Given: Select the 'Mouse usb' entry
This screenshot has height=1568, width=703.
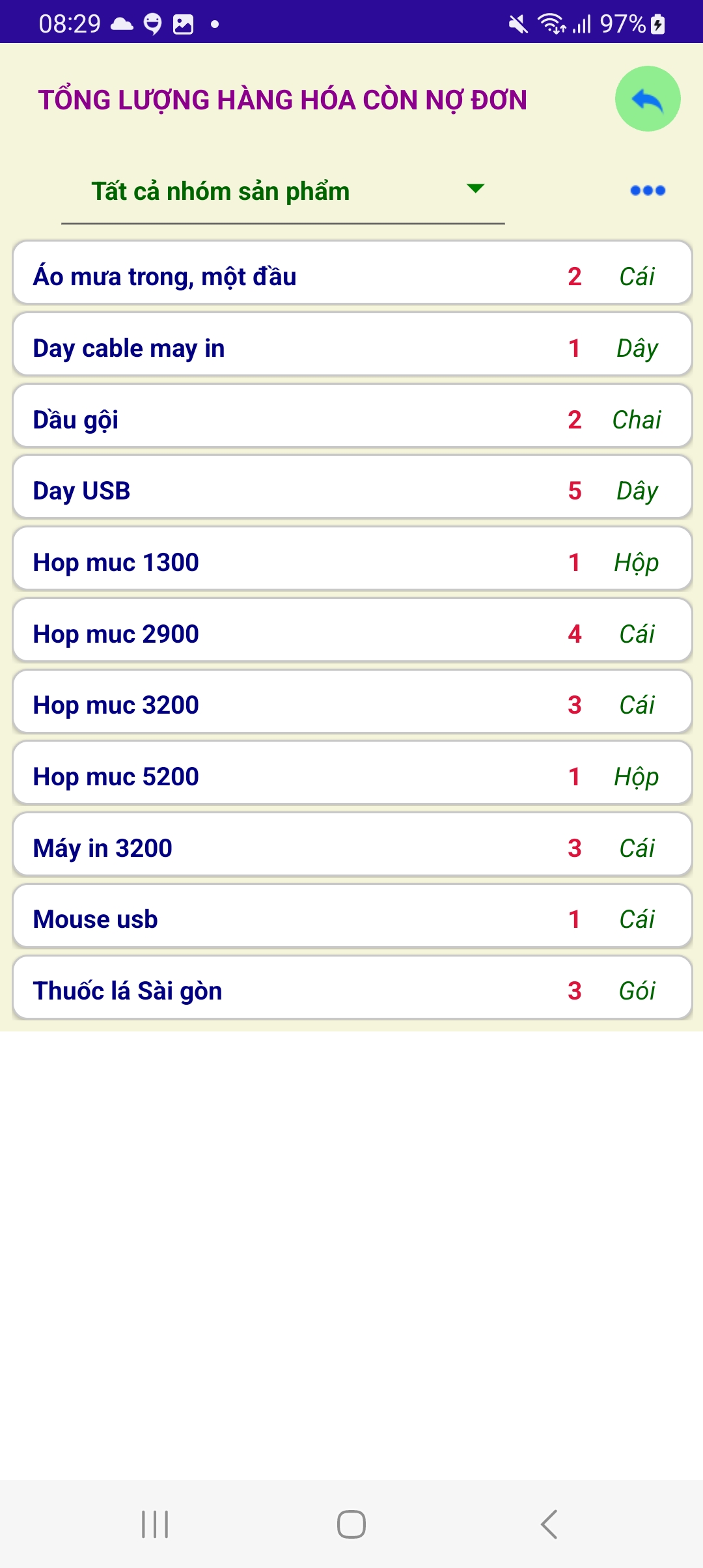Looking at the screenshot, I should click(x=351, y=919).
